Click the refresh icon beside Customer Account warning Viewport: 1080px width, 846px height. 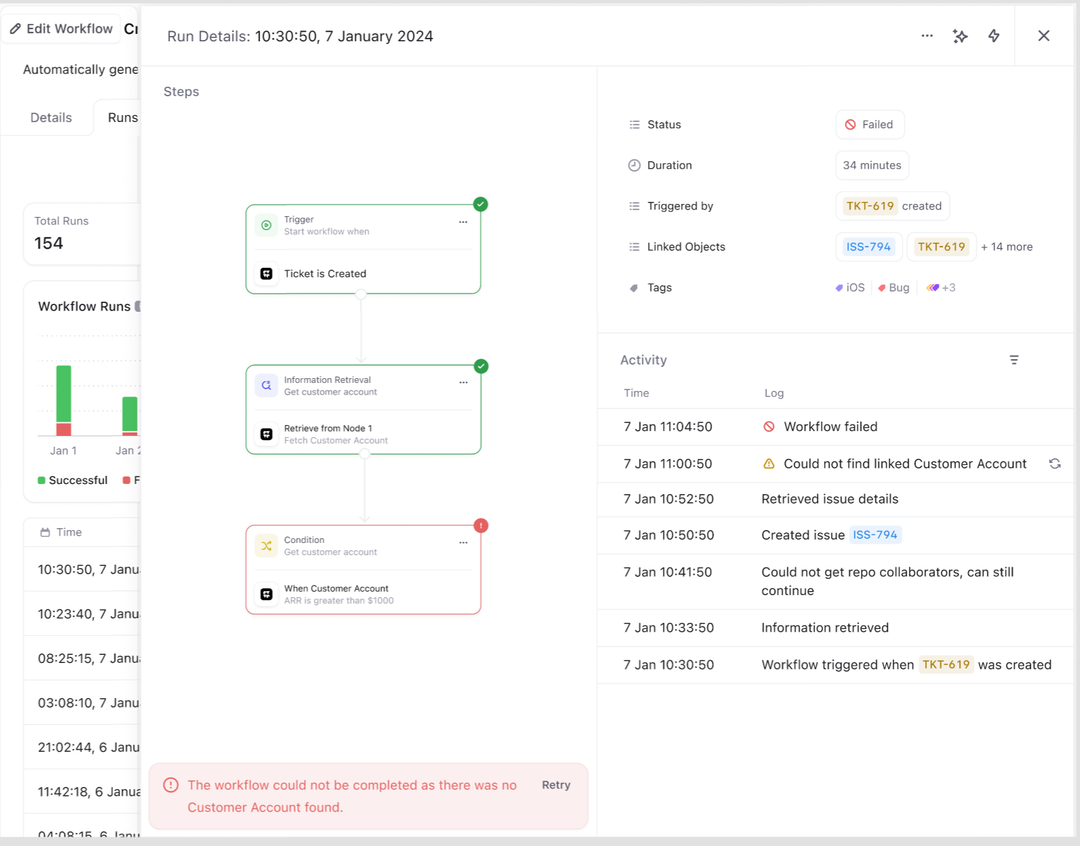(x=1055, y=464)
